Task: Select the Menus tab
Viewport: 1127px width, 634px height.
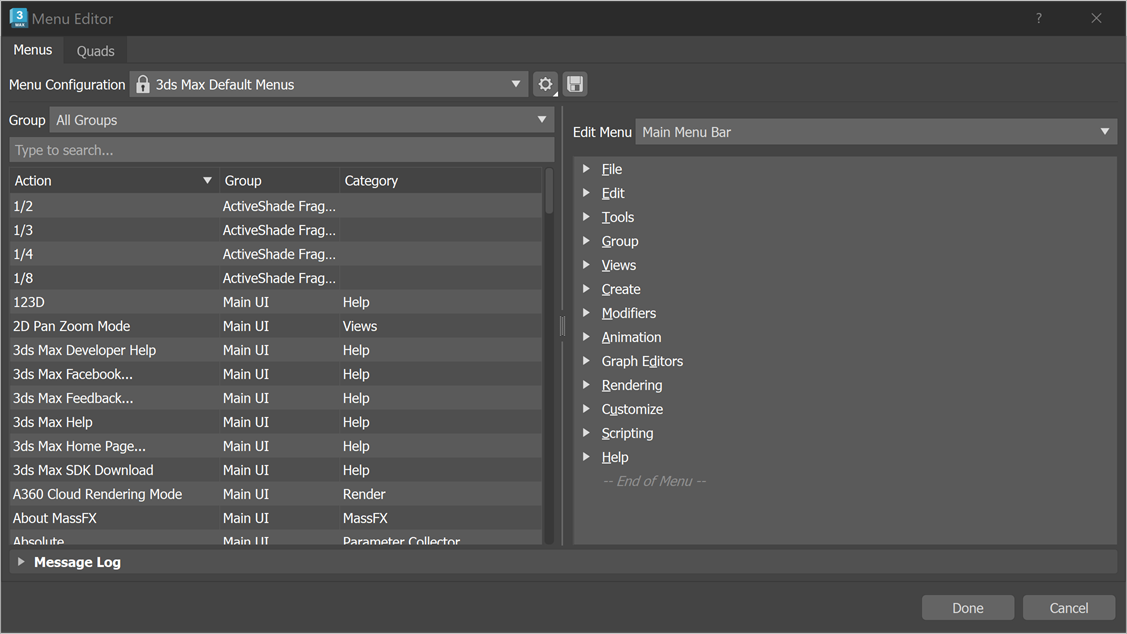Action: click(33, 50)
